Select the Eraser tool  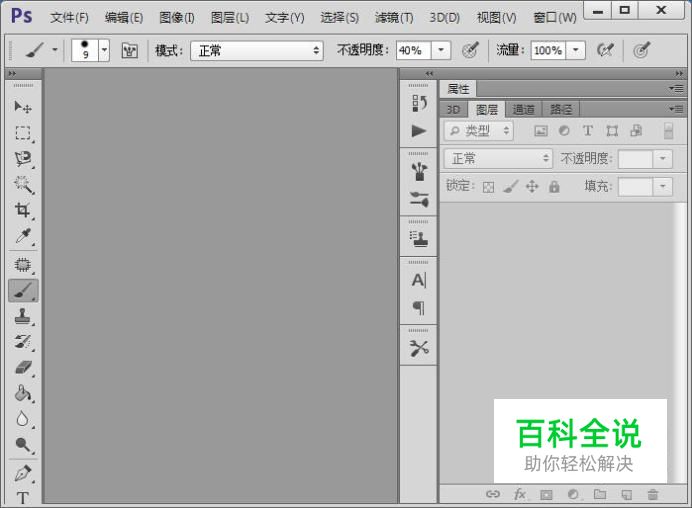coord(23,367)
